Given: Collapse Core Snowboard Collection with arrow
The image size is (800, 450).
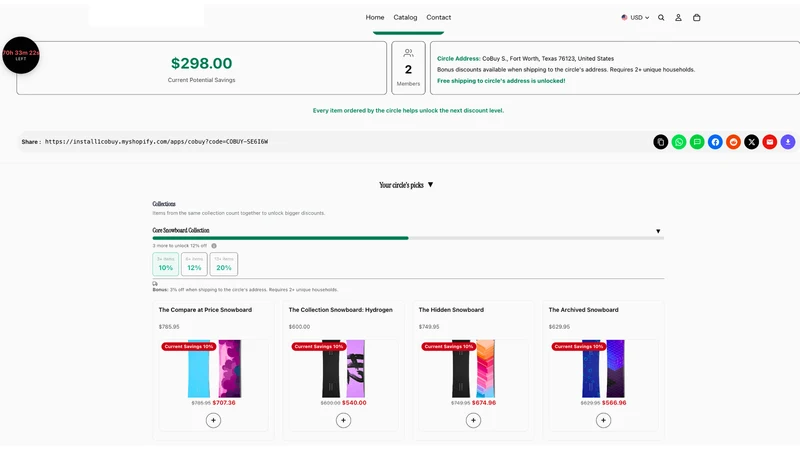Looking at the screenshot, I should coord(658,231).
